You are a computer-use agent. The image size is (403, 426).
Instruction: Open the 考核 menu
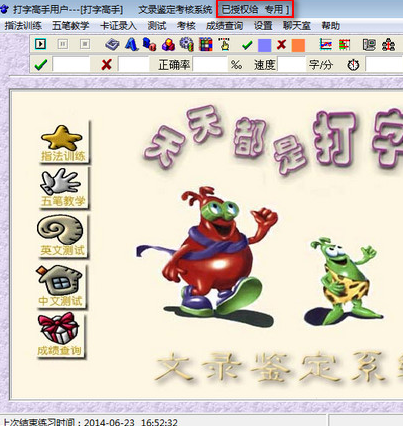coord(186,26)
